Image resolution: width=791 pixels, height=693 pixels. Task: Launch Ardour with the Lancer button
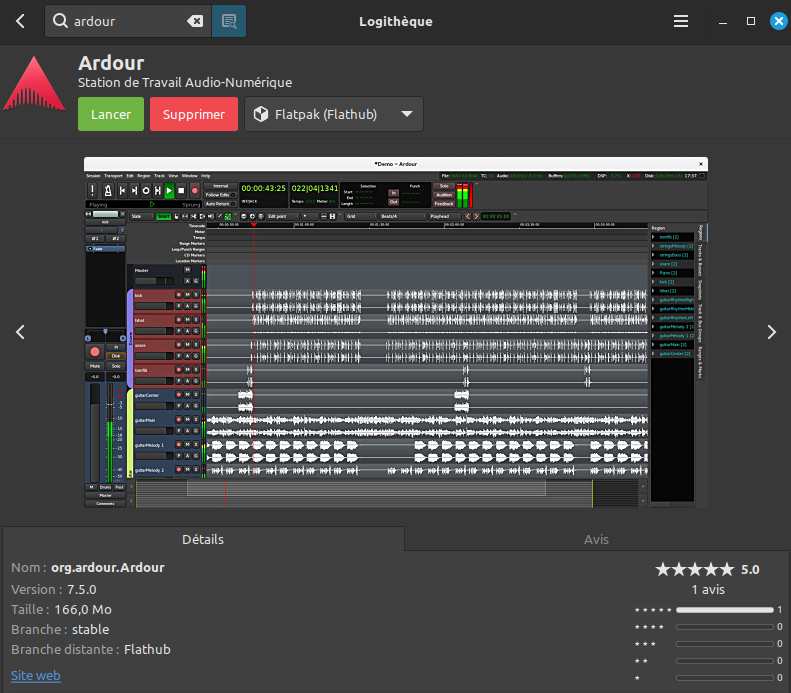110,114
